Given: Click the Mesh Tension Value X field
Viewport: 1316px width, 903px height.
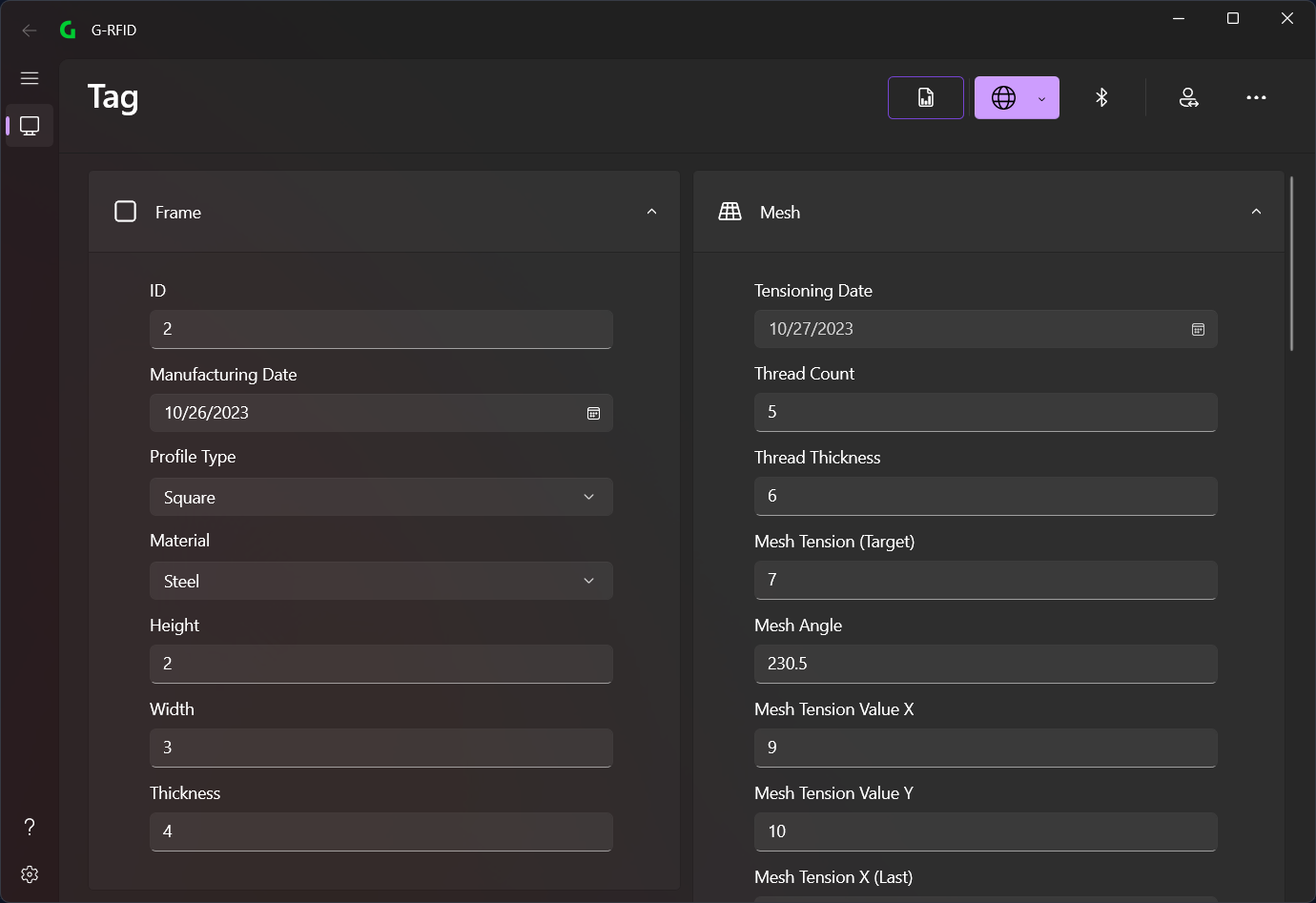Looking at the screenshot, I should click(986, 748).
